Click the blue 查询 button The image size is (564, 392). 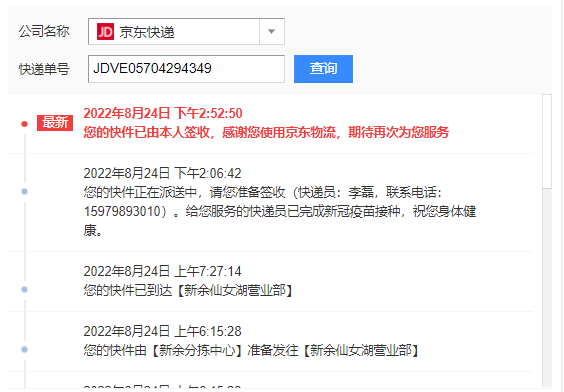(x=323, y=69)
